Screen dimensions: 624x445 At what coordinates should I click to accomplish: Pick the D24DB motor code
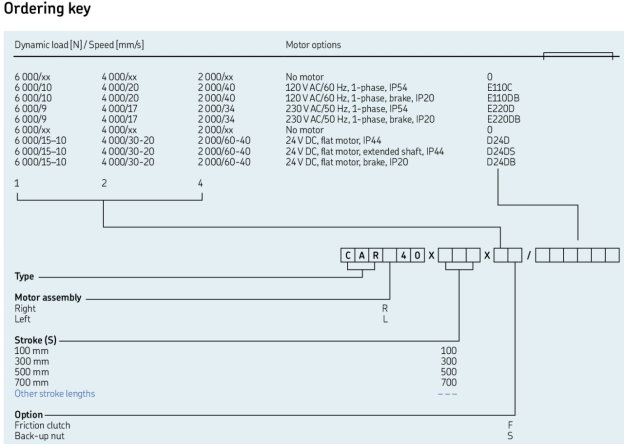(501, 161)
